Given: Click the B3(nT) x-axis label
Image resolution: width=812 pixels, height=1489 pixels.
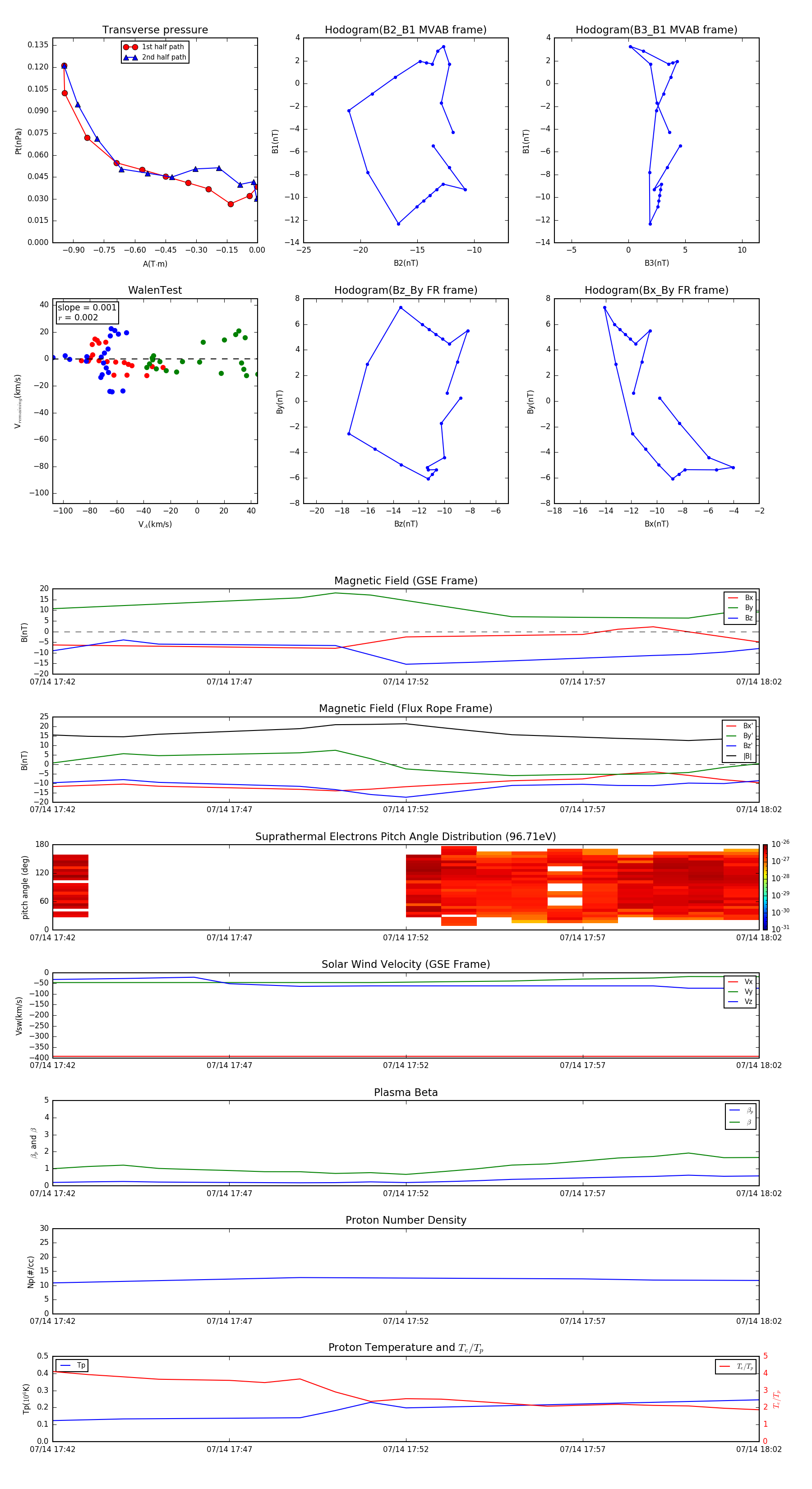Looking at the screenshot, I should coord(656,263).
